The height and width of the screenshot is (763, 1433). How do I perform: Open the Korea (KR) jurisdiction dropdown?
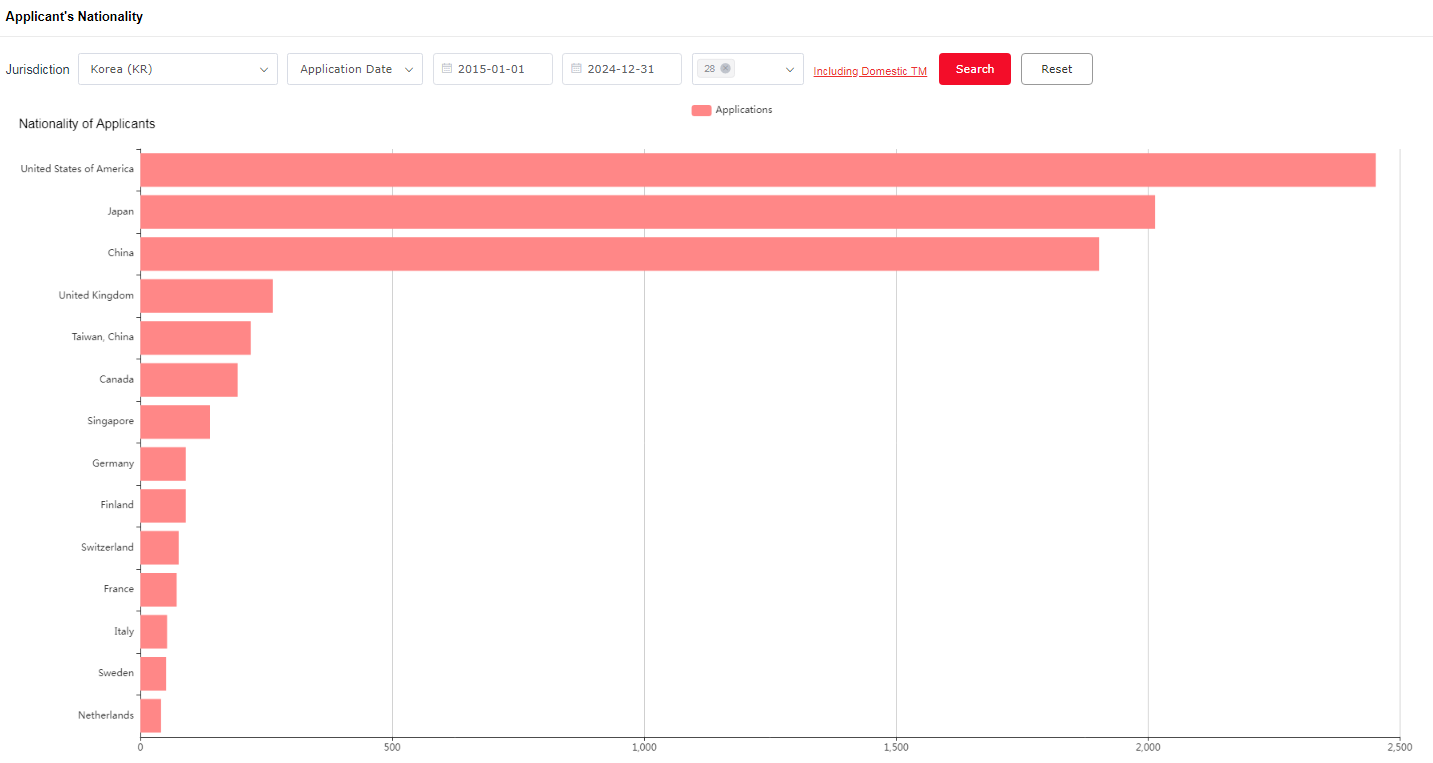(178, 69)
